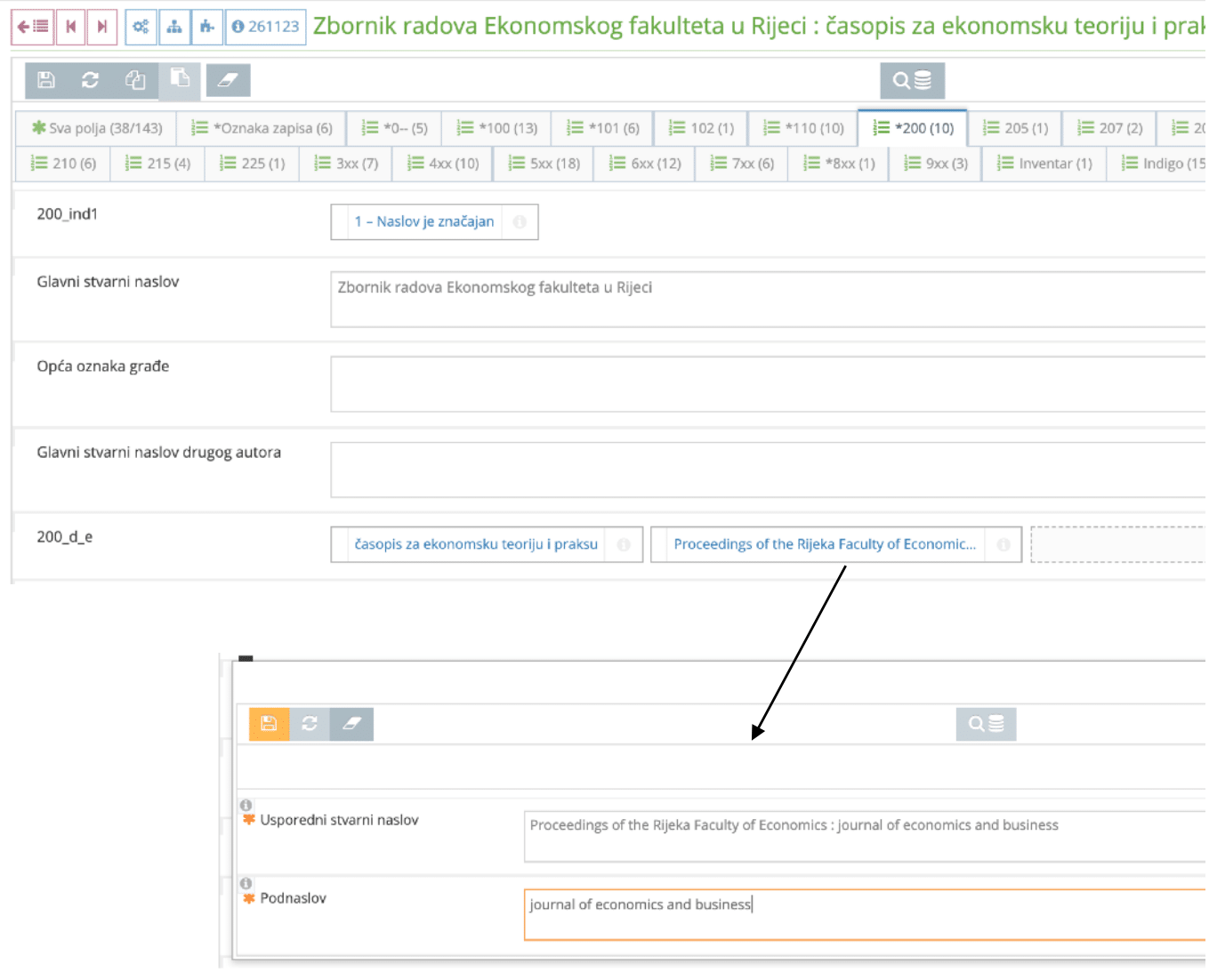Click the orange save button in lower editor
The image size is (1209, 980).
pos(269,724)
